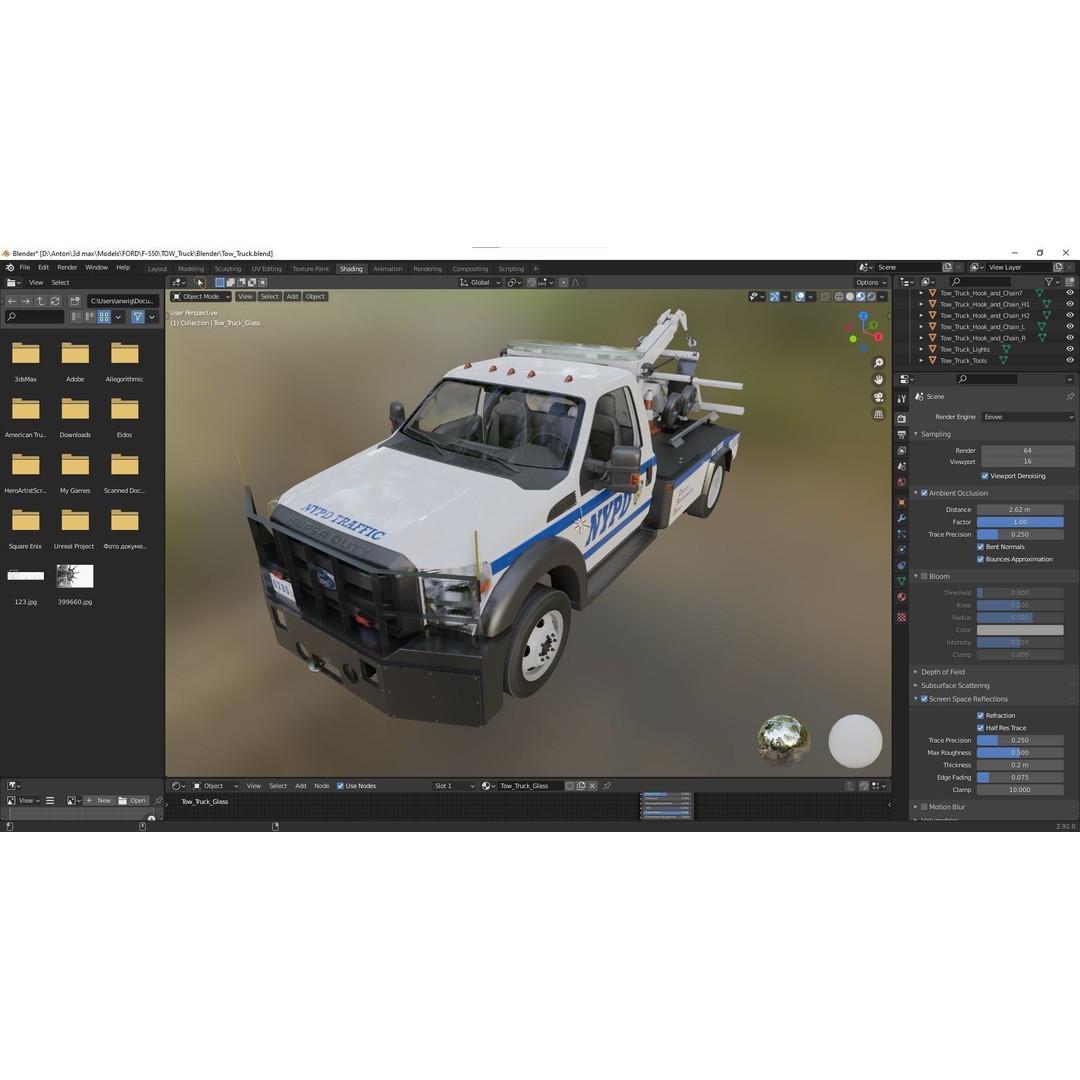The width and height of the screenshot is (1080, 1080).
Task: Open the Render menu
Action: coord(67,267)
